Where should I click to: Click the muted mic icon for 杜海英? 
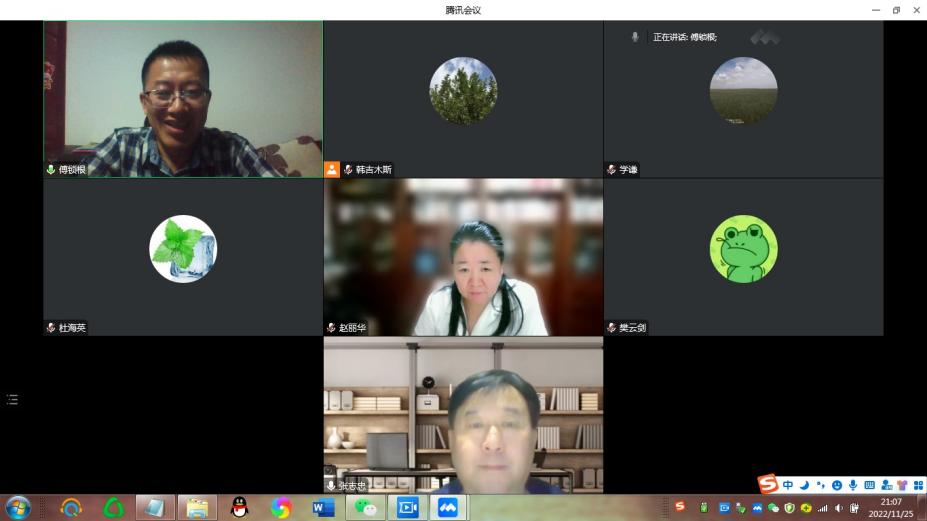point(51,328)
